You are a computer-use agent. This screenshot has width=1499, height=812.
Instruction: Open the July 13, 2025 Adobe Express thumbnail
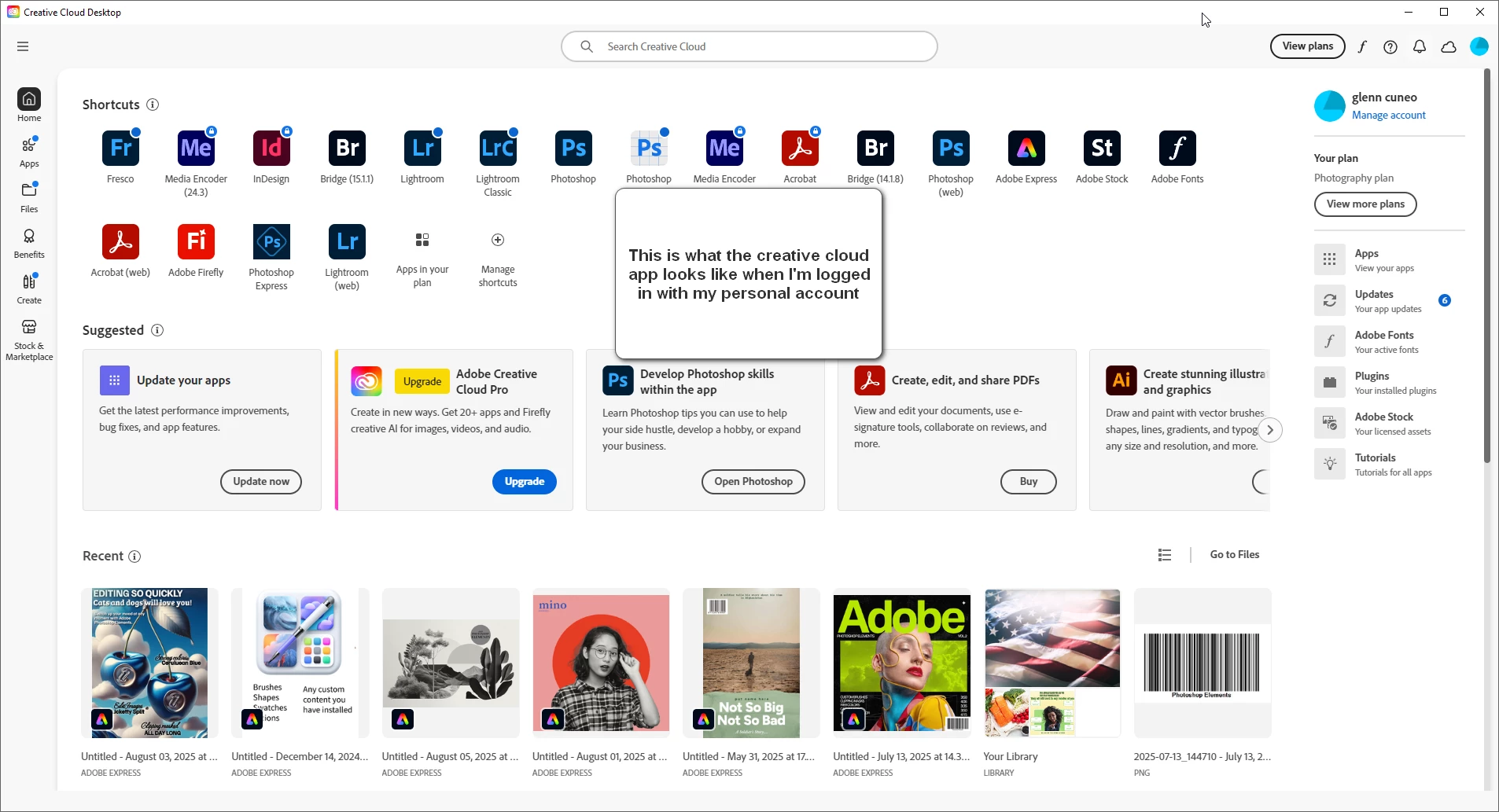point(901,663)
